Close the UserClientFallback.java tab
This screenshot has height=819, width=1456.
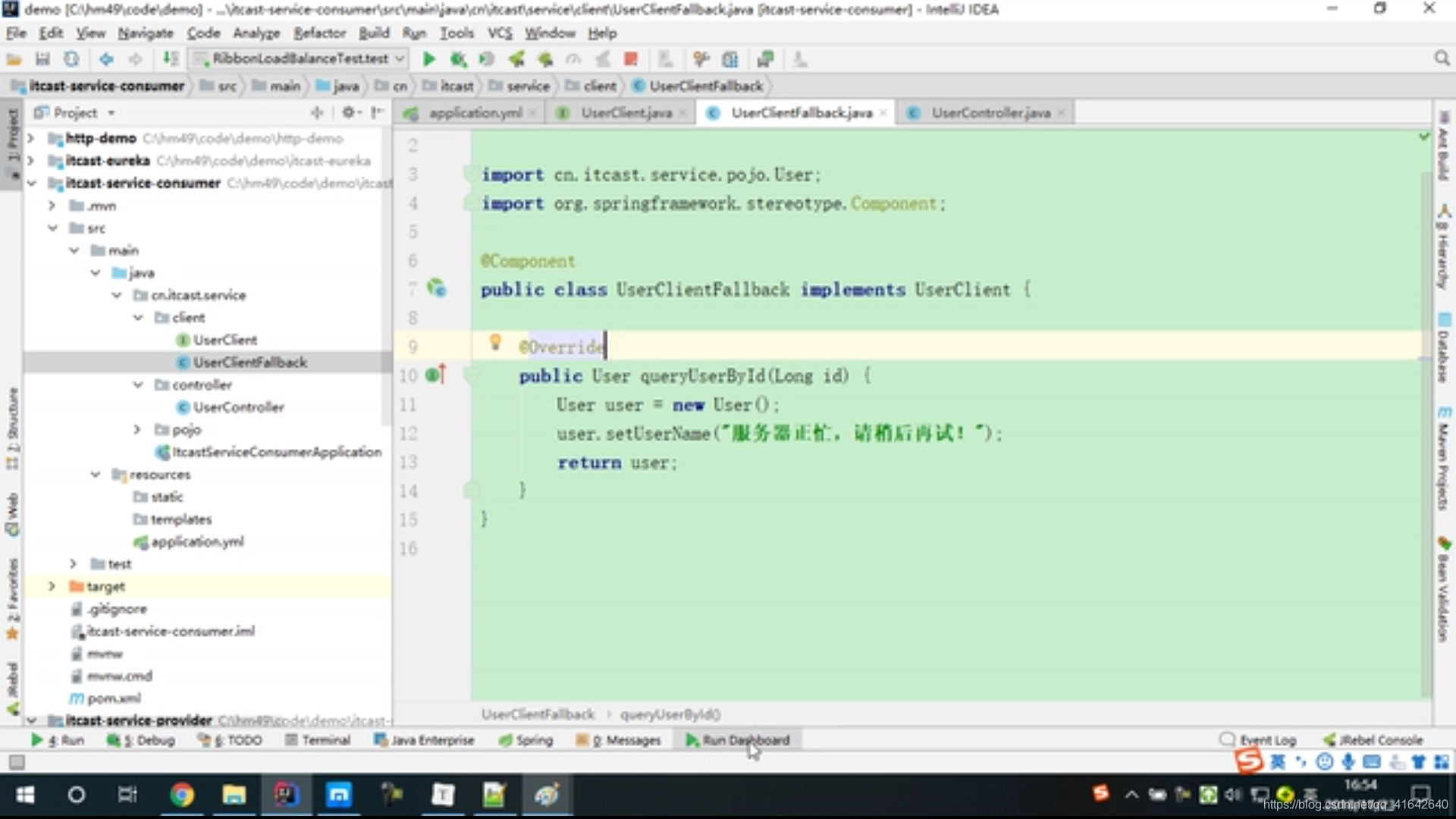click(x=883, y=113)
